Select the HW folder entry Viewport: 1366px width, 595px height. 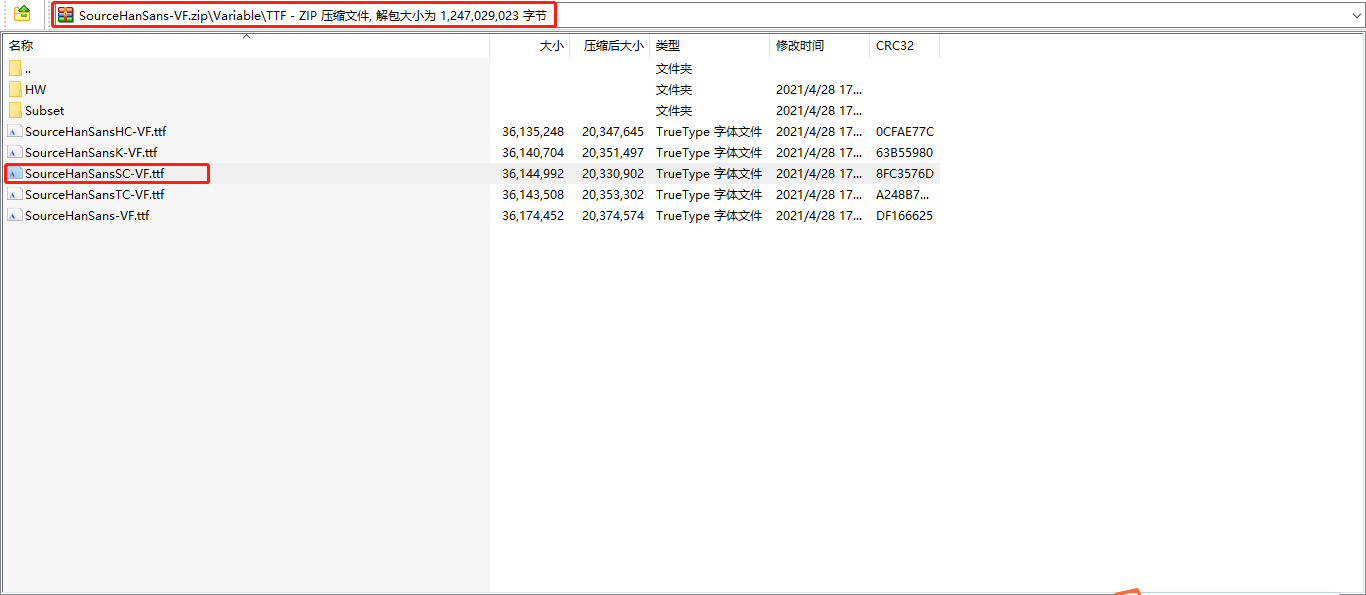[x=36, y=89]
